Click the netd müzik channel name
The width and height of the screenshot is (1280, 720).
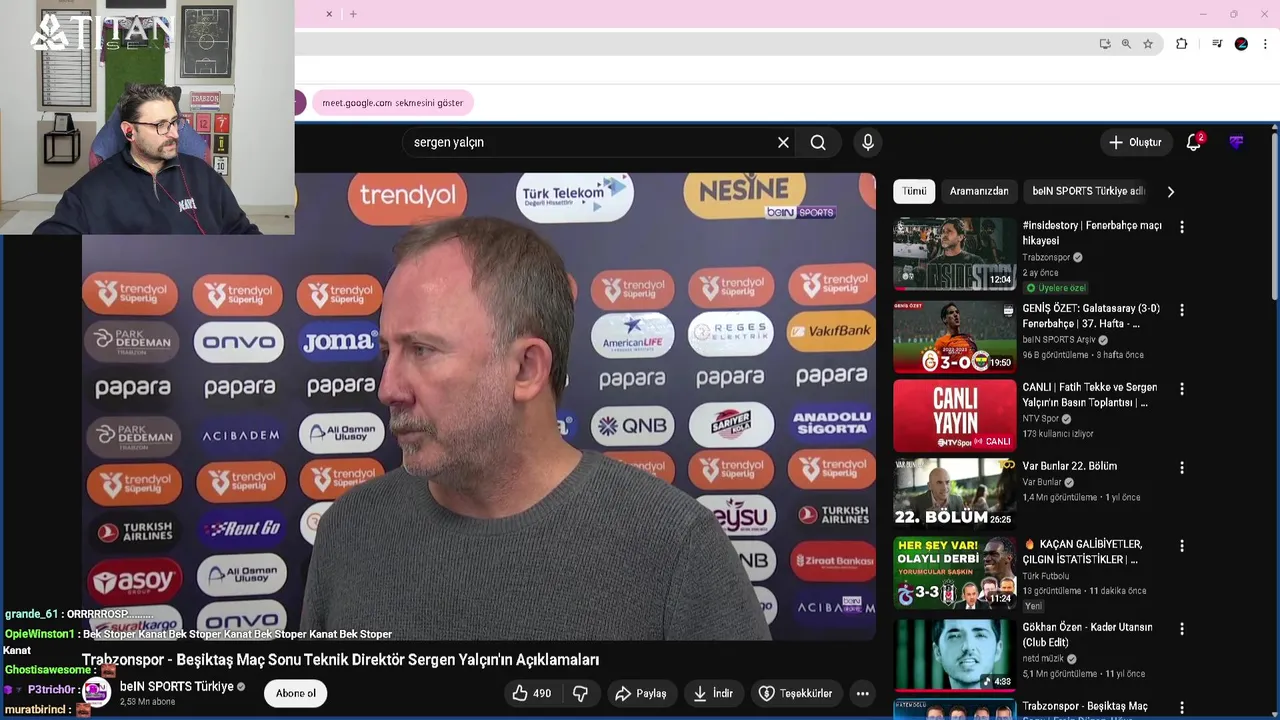[1044, 659]
